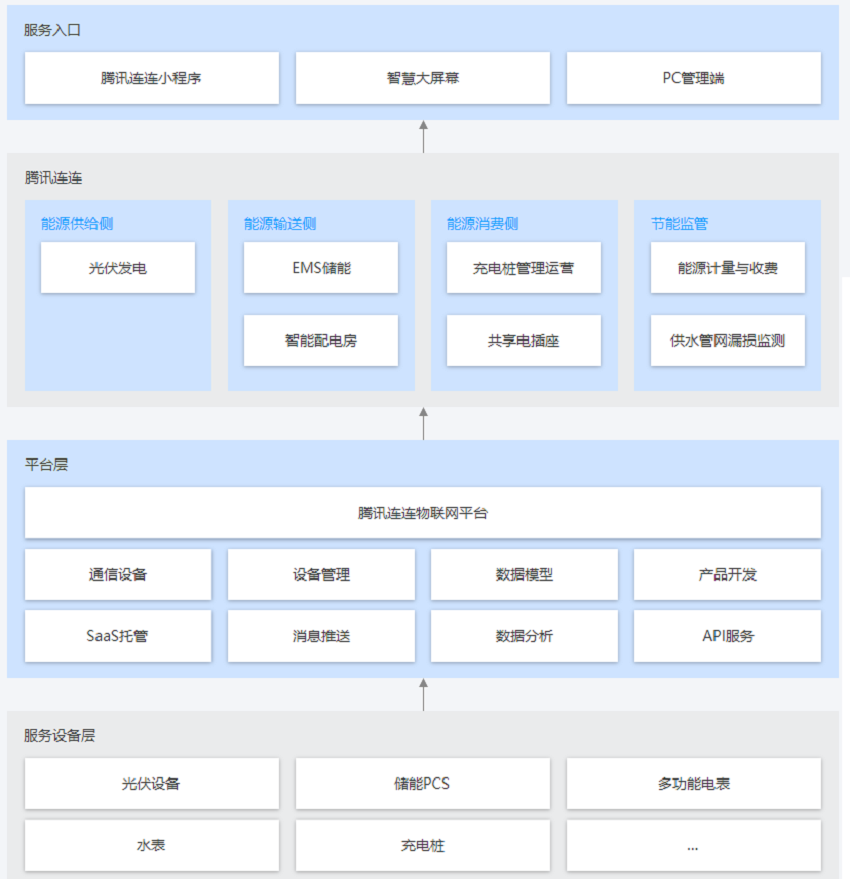Screen dimensions: 850x879
Task: Click the EMS储能 box
Action: tap(321, 267)
